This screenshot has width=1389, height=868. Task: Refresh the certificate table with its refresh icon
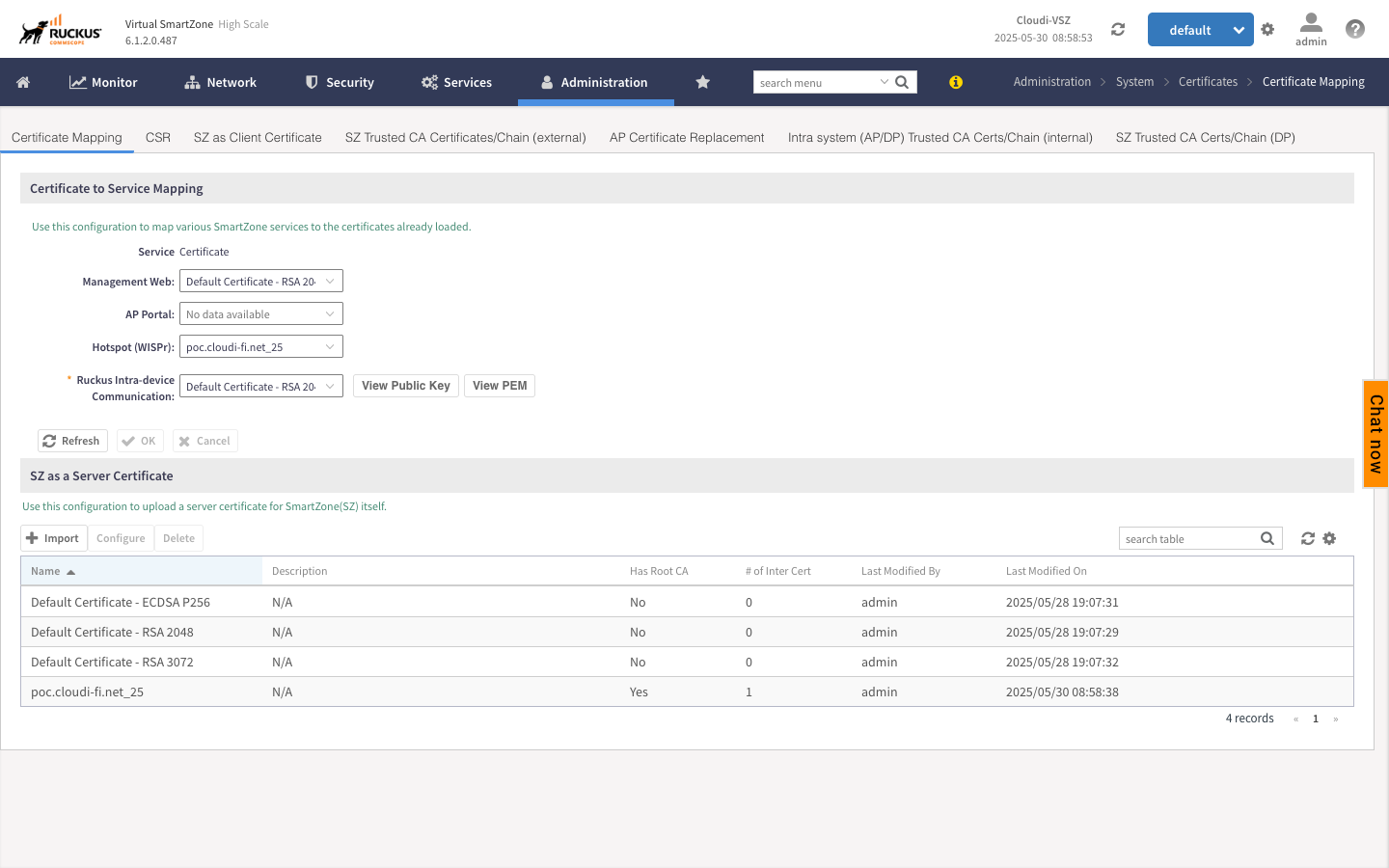[x=1309, y=538]
